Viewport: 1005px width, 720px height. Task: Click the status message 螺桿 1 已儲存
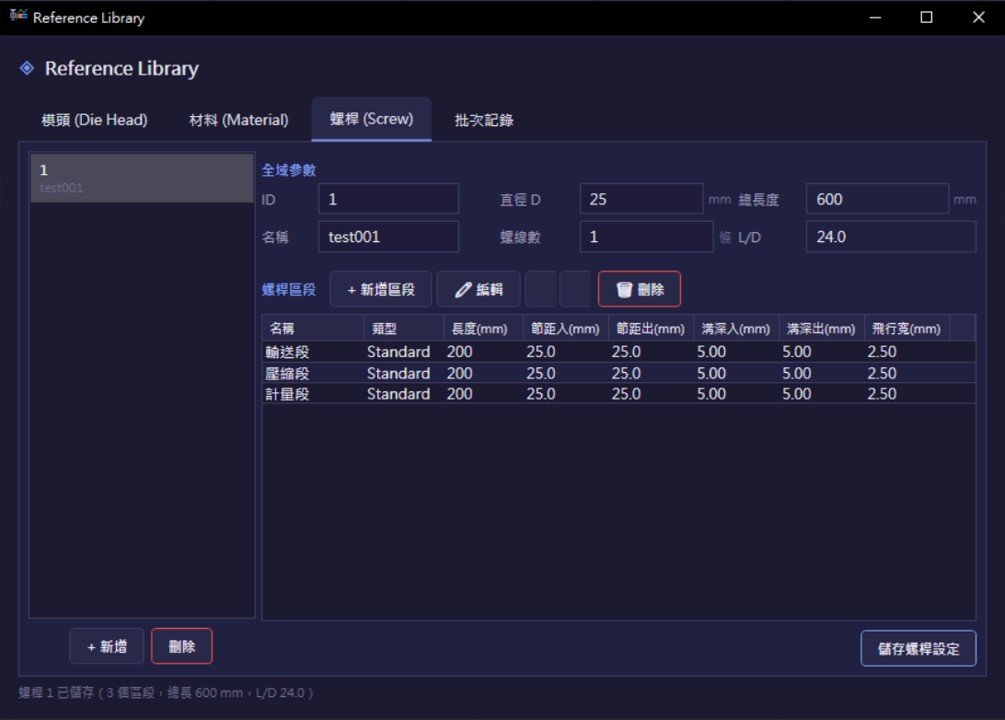(165, 692)
